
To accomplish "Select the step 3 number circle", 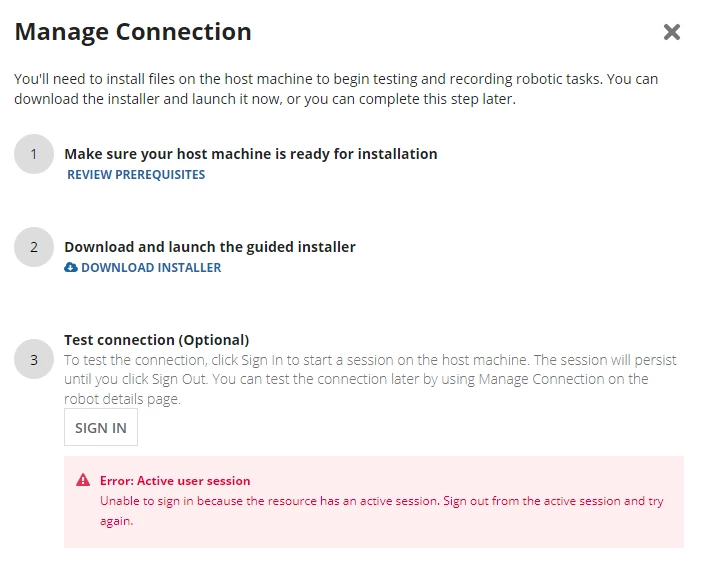I will (34, 359).
